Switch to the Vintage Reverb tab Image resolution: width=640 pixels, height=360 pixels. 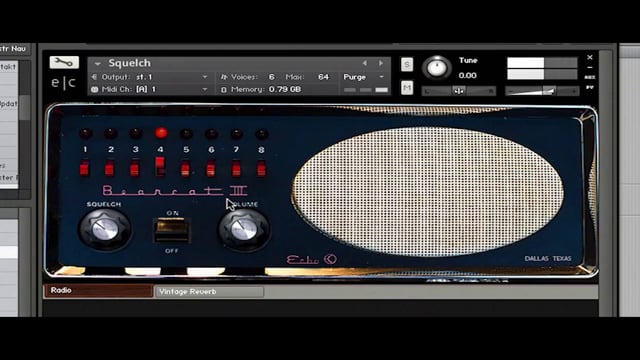coord(209,291)
